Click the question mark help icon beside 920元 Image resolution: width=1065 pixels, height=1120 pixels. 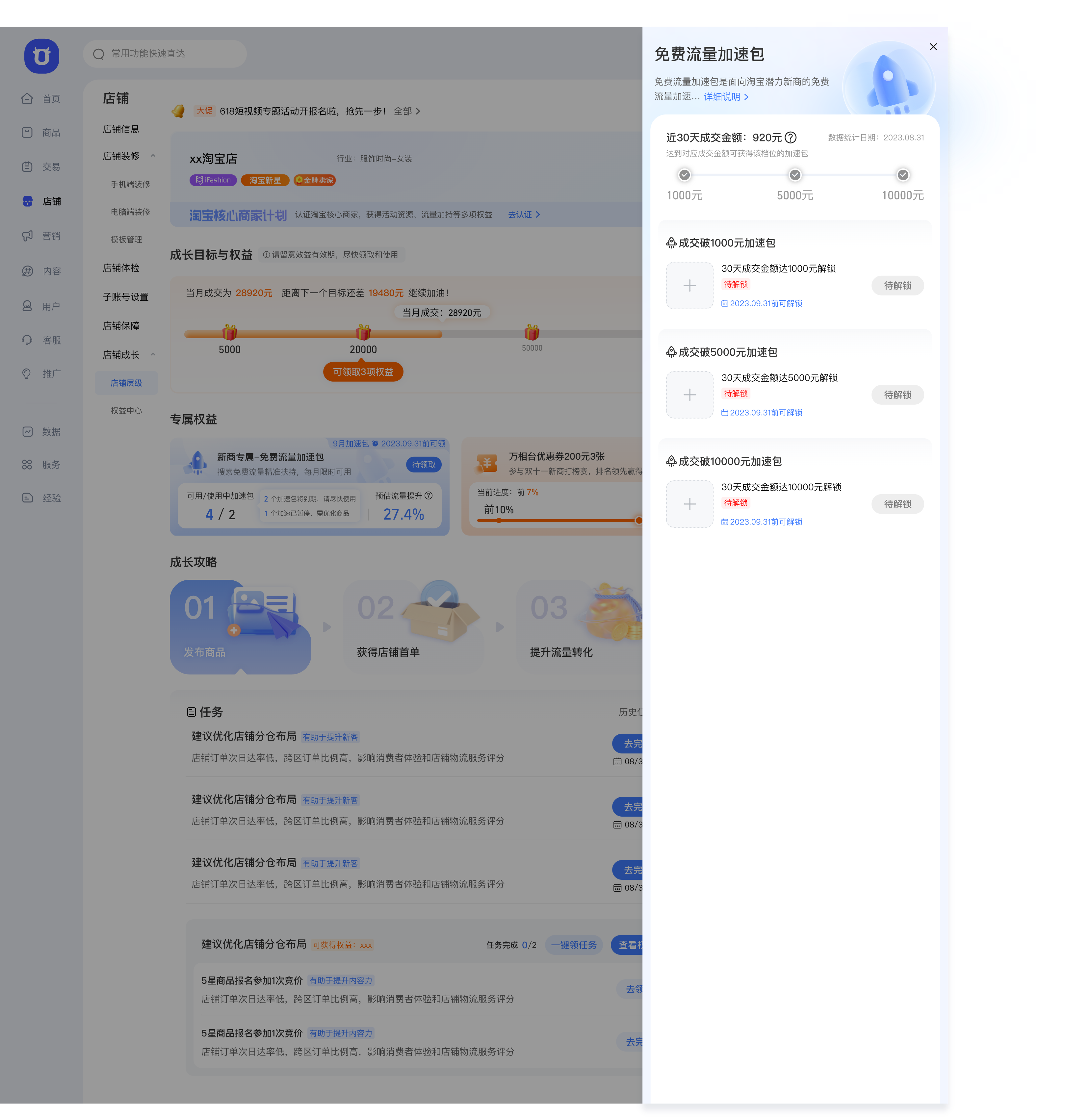[x=790, y=138]
